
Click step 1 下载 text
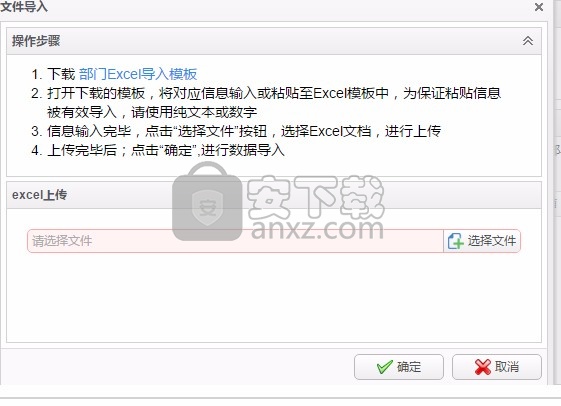click(61, 74)
